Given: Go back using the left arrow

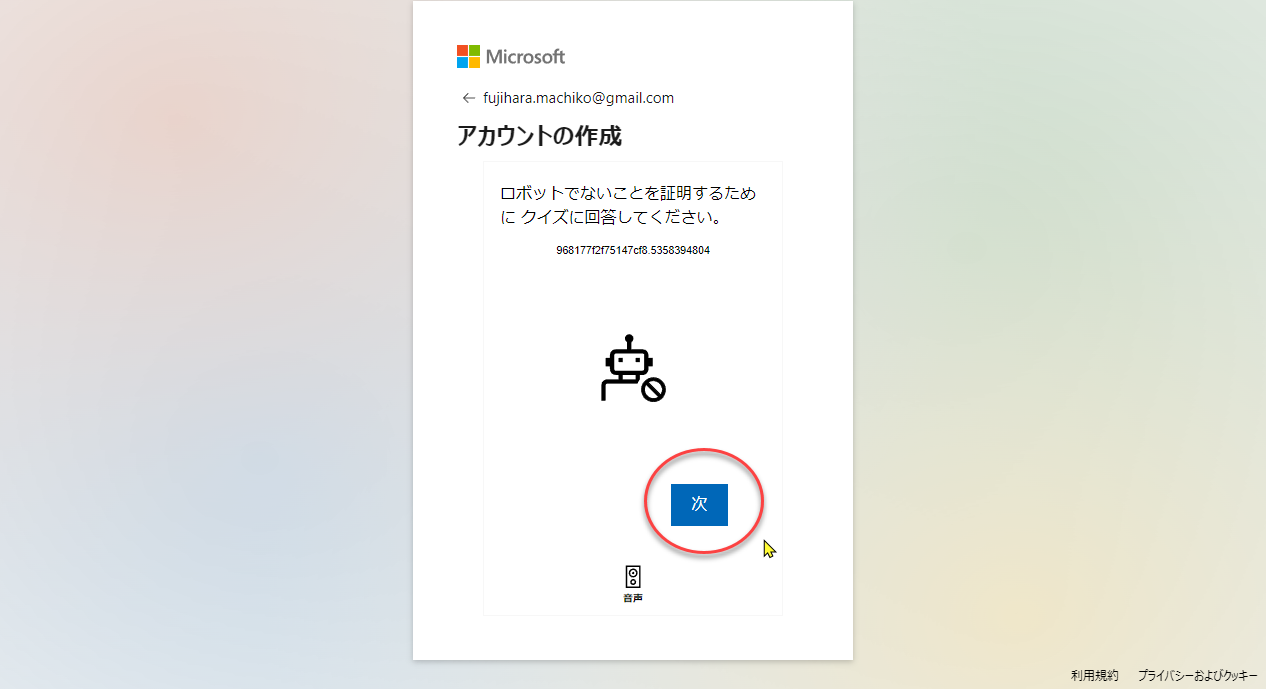Looking at the screenshot, I should coord(468,98).
